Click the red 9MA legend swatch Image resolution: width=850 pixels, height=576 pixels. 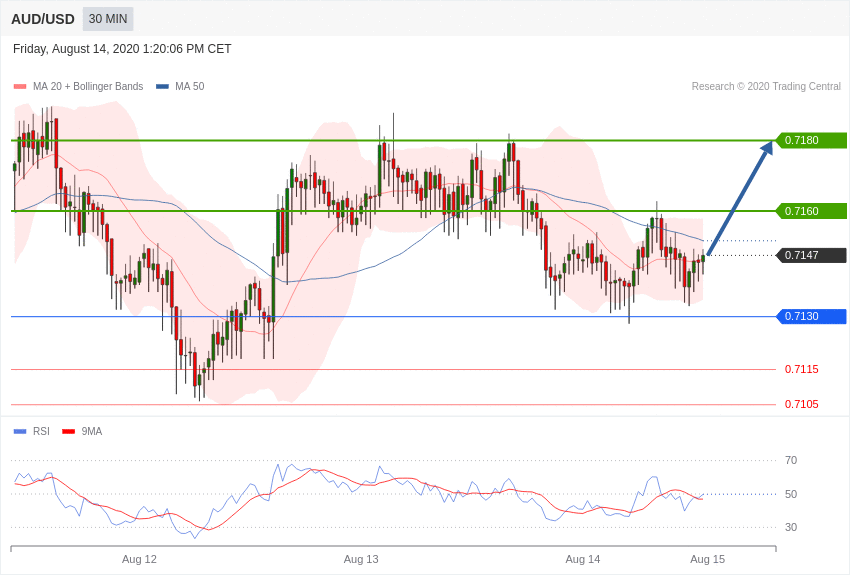69,432
